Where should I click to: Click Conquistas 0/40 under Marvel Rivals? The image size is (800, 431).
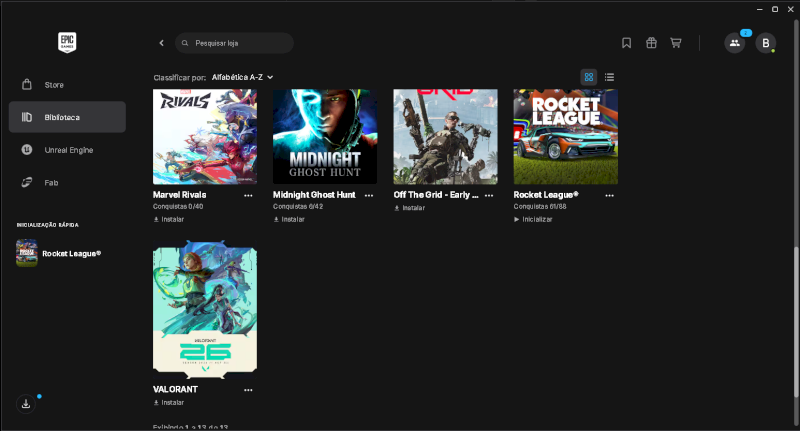(178, 207)
